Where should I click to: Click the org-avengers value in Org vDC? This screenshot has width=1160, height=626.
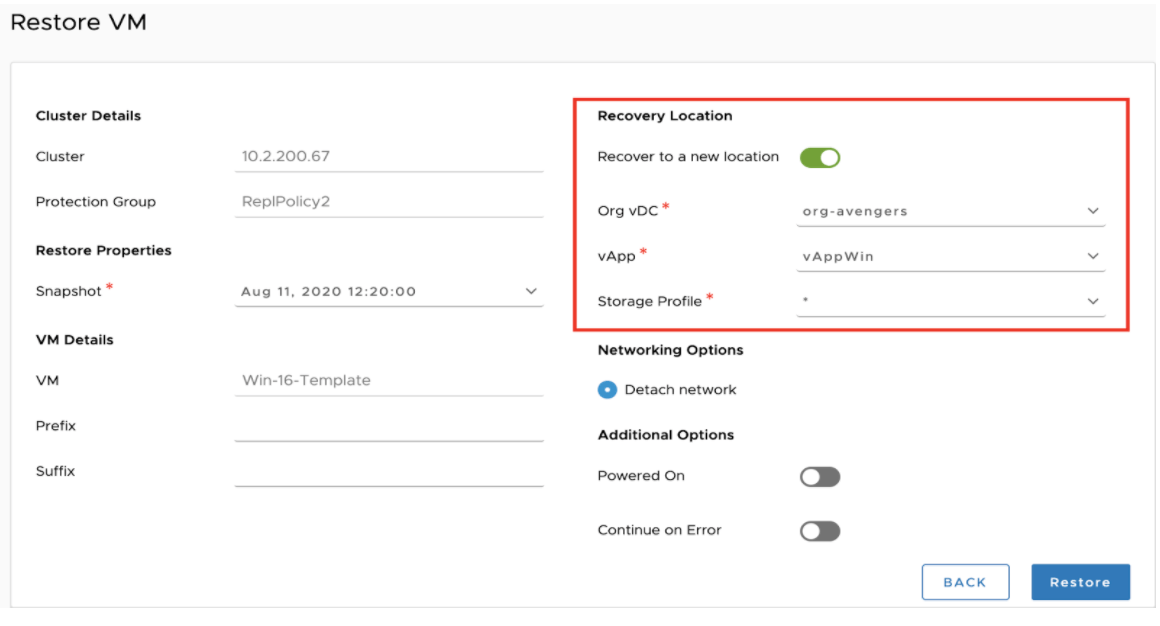point(855,212)
